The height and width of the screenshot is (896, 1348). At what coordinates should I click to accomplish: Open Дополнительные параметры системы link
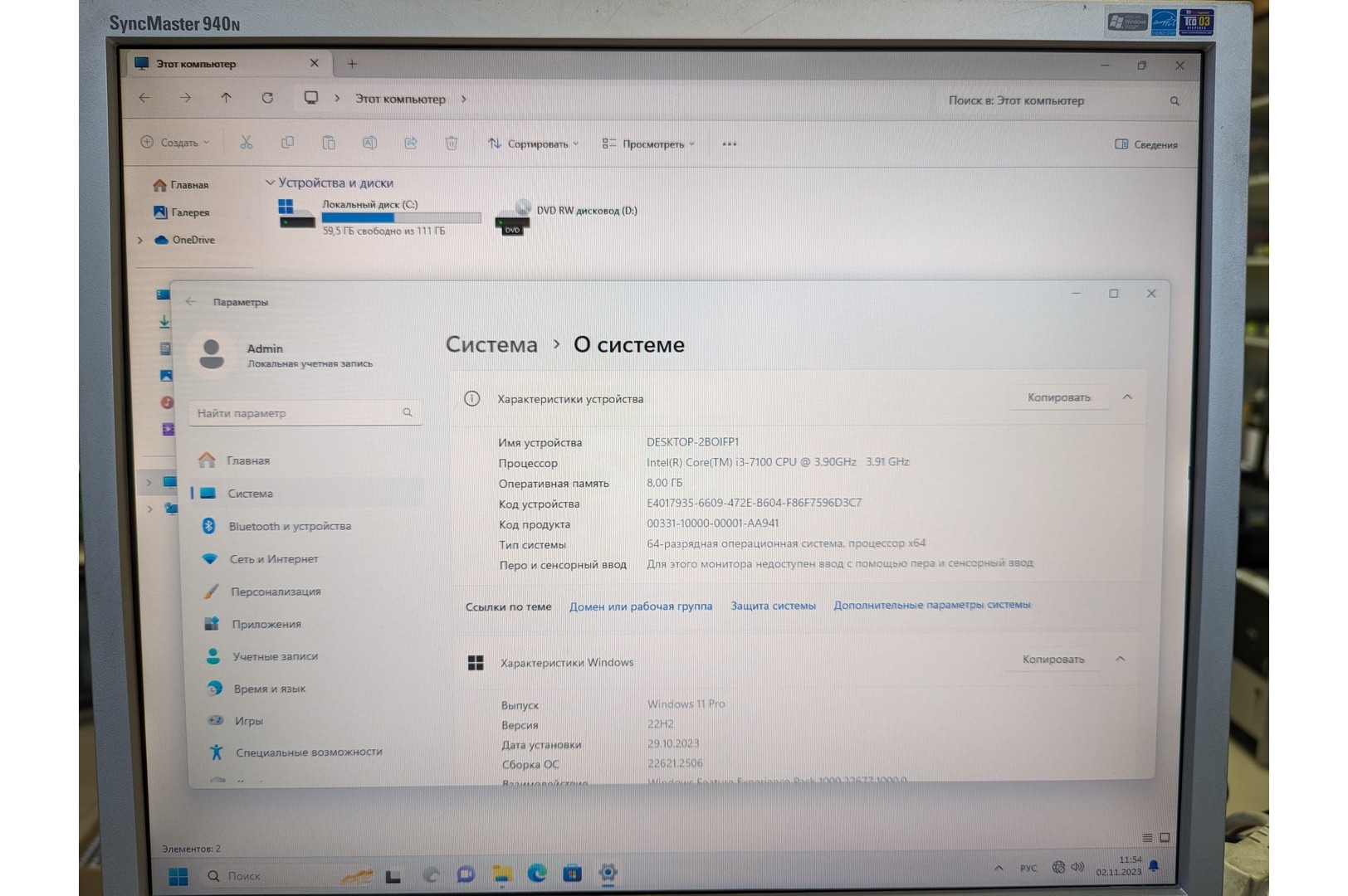coord(932,605)
